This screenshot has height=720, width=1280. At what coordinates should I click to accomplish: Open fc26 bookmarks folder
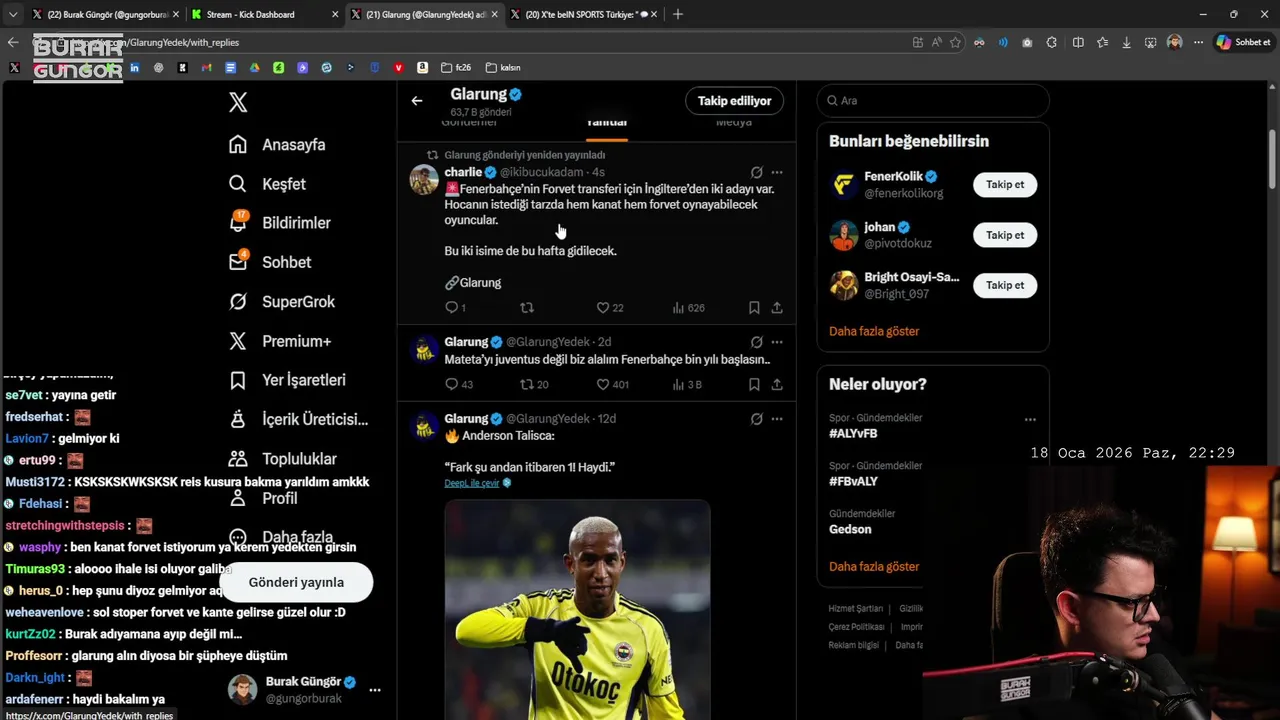(x=456, y=68)
